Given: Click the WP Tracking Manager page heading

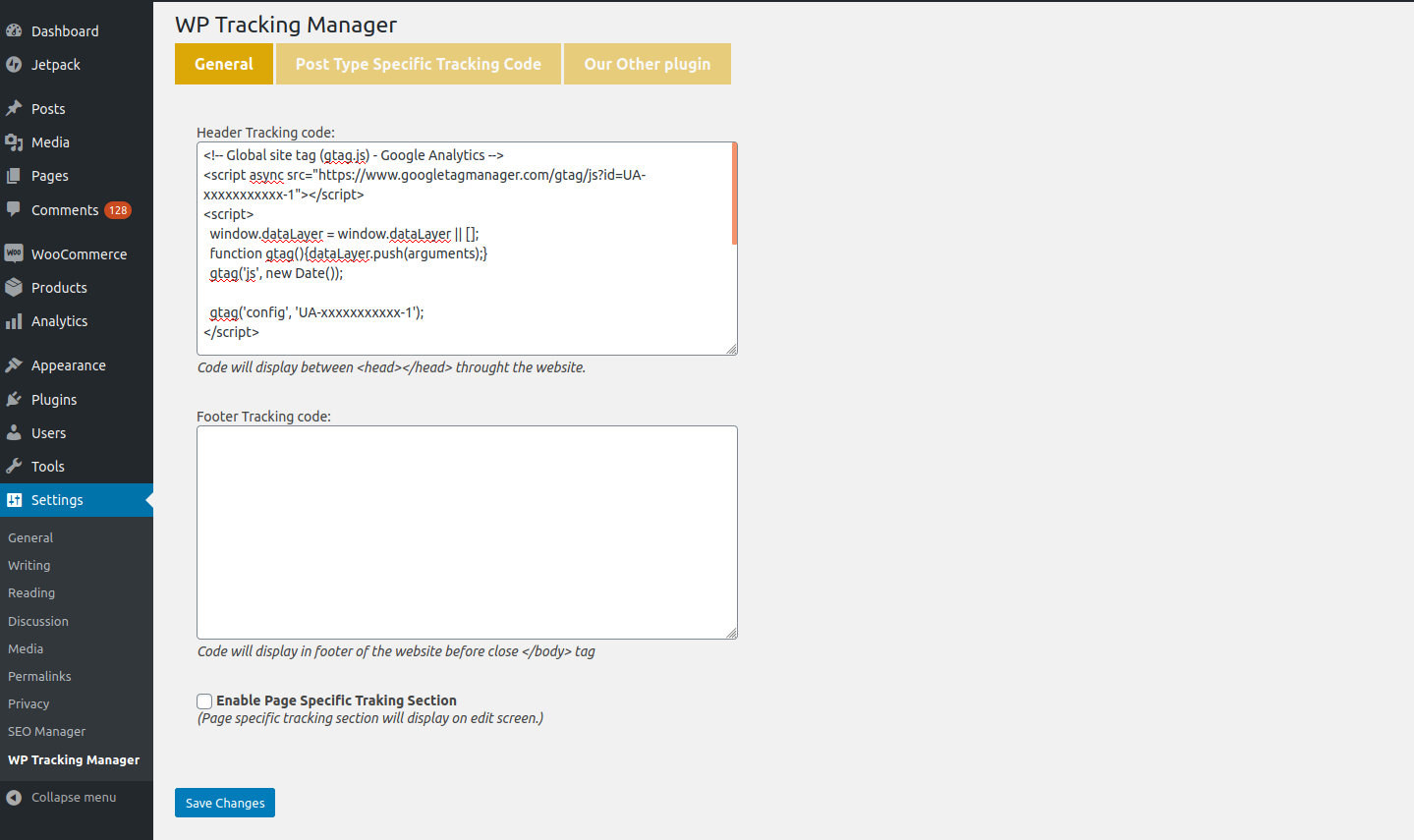Looking at the screenshot, I should point(286,25).
